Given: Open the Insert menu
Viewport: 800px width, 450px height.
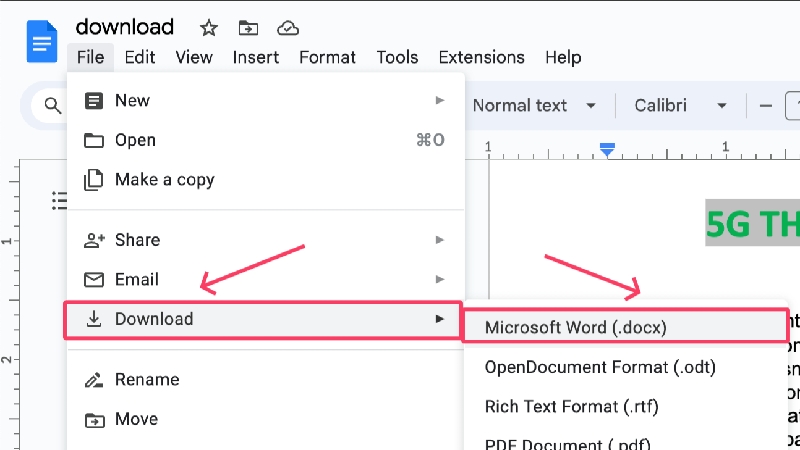Looking at the screenshot, I should (256, 57).
